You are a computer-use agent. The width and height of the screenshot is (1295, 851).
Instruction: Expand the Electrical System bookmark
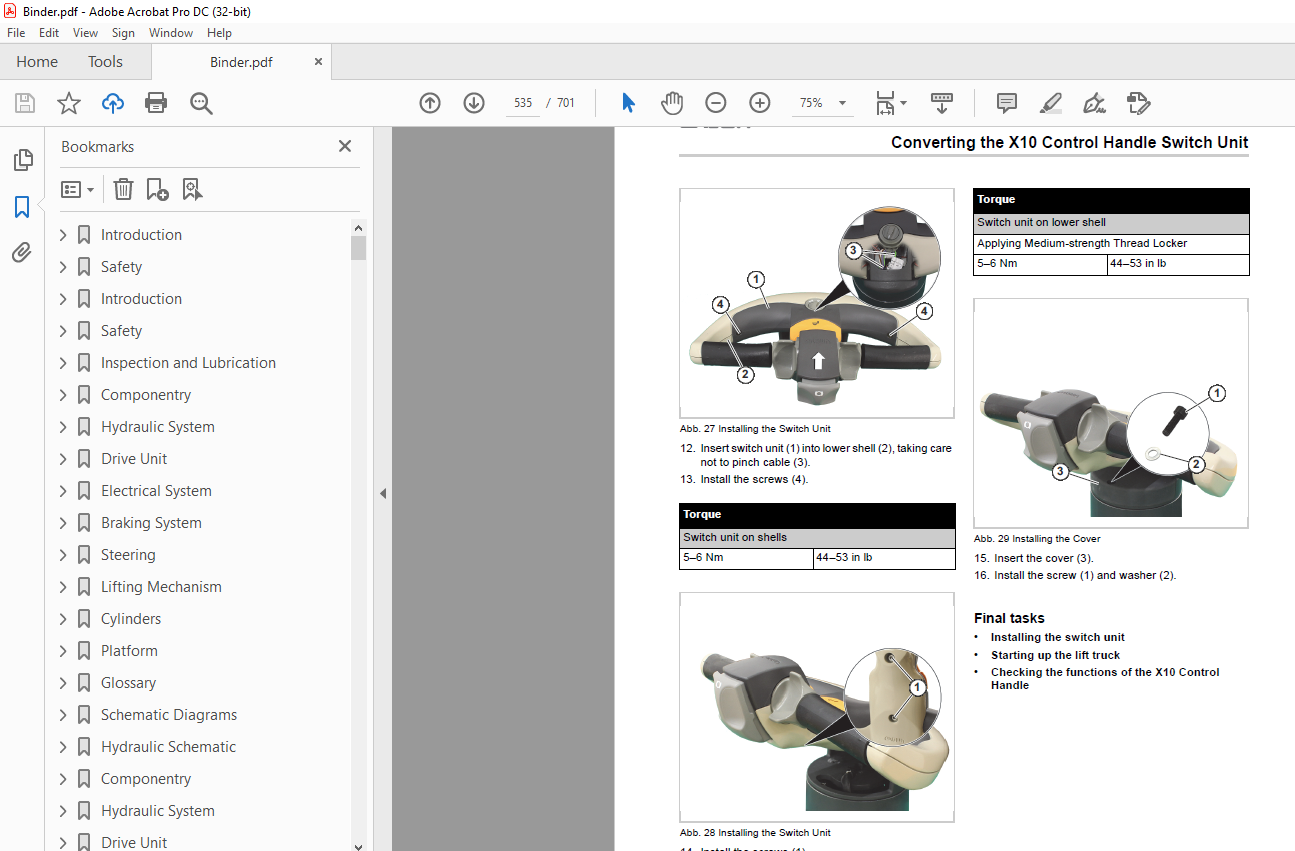63,491
